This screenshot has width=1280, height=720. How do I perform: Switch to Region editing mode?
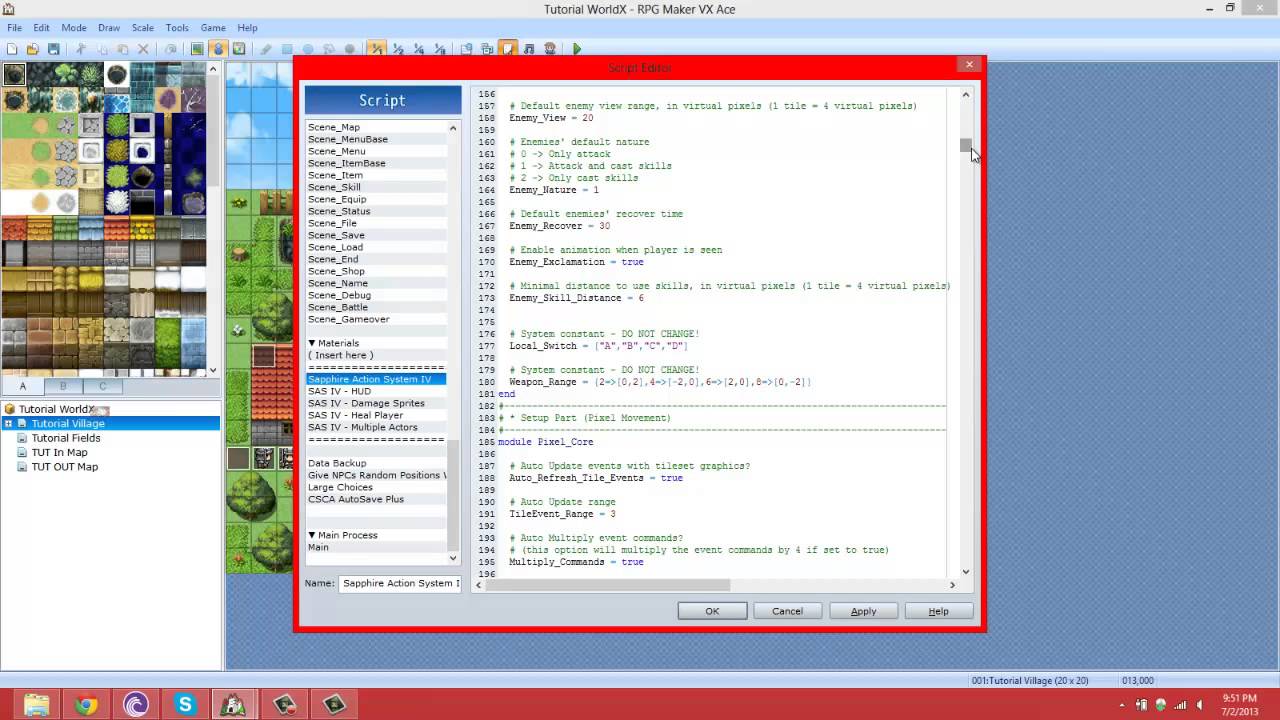(x=239, y=49)
